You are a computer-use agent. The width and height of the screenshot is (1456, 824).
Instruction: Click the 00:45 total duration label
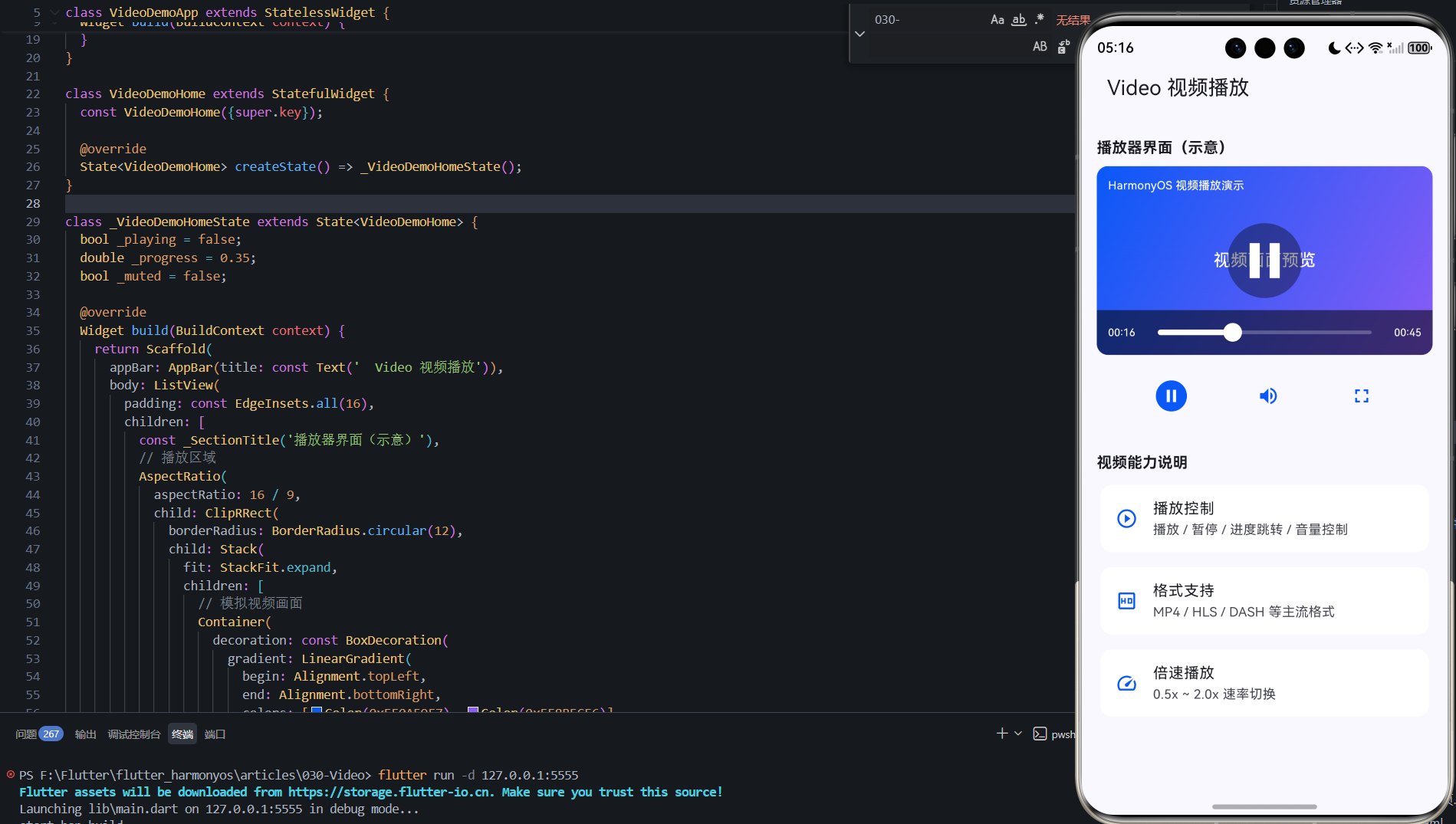(x=1407, y=333)
